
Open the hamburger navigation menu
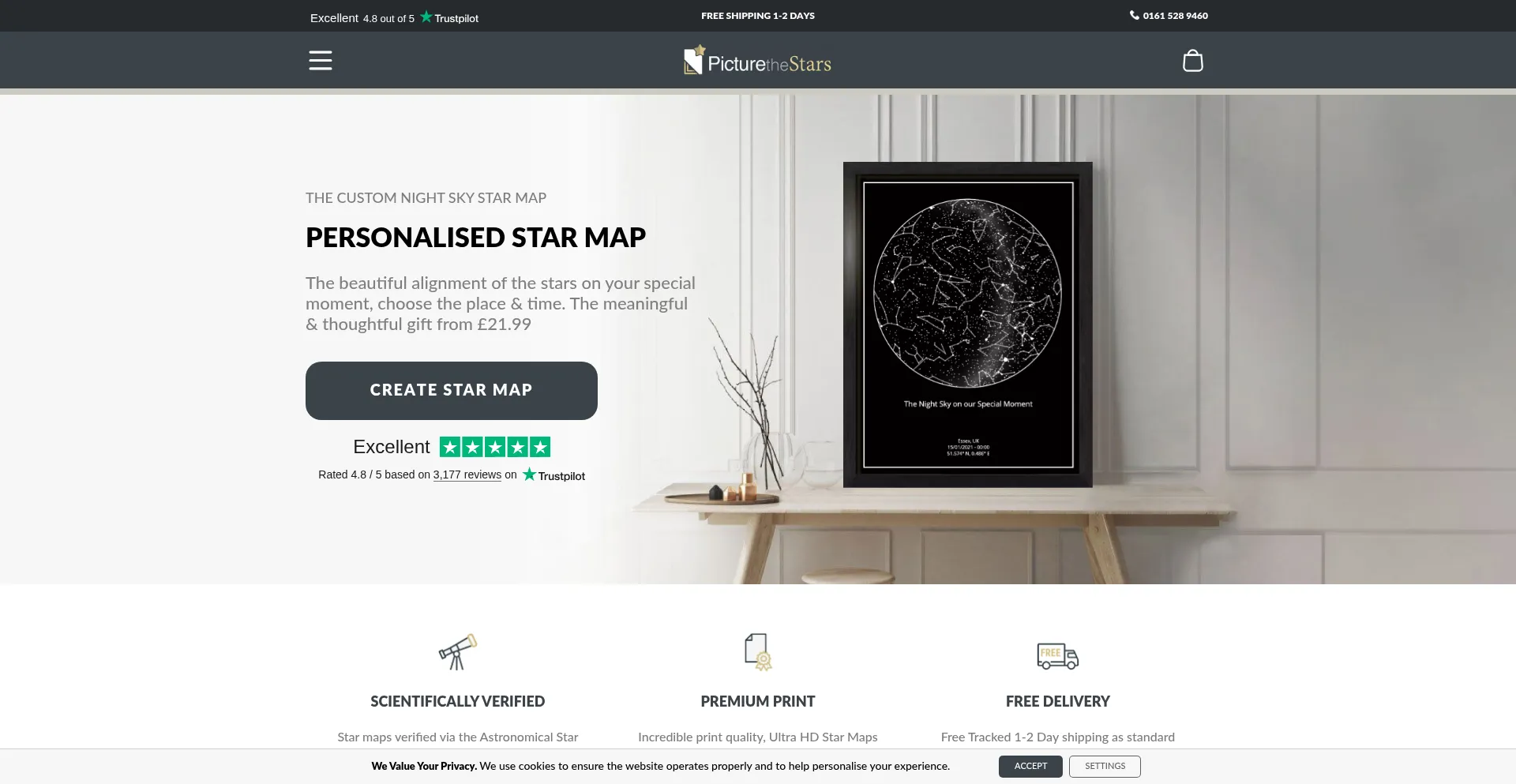(320, 60)
